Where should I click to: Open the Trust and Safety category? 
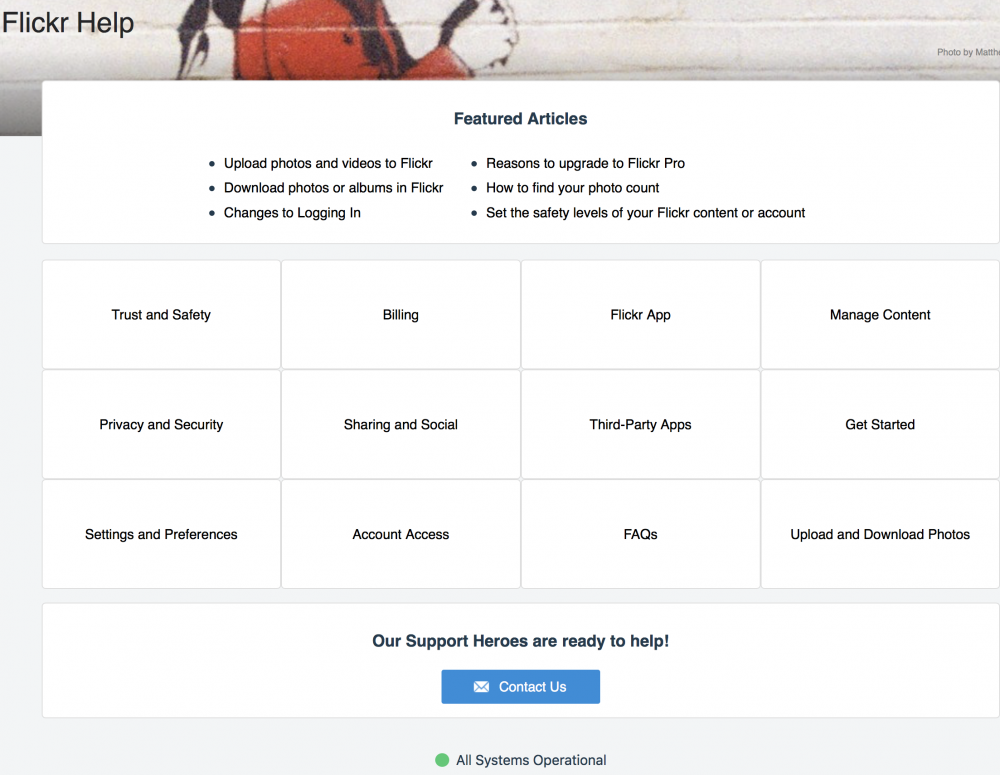(161, 314)
